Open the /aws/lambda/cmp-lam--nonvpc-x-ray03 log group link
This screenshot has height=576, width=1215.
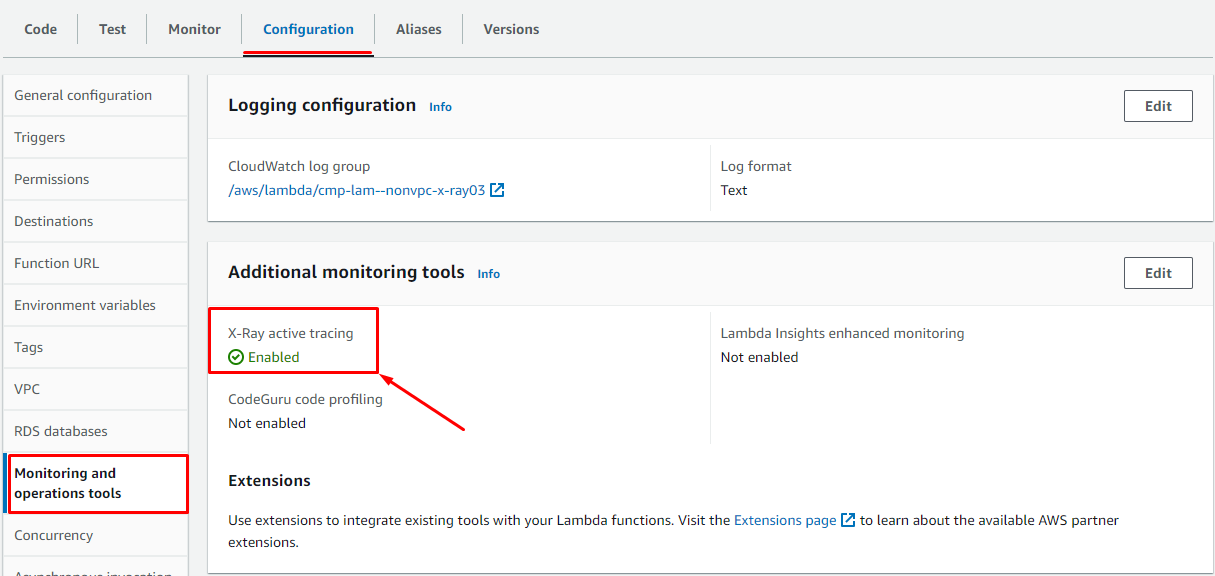pos(356,190)
